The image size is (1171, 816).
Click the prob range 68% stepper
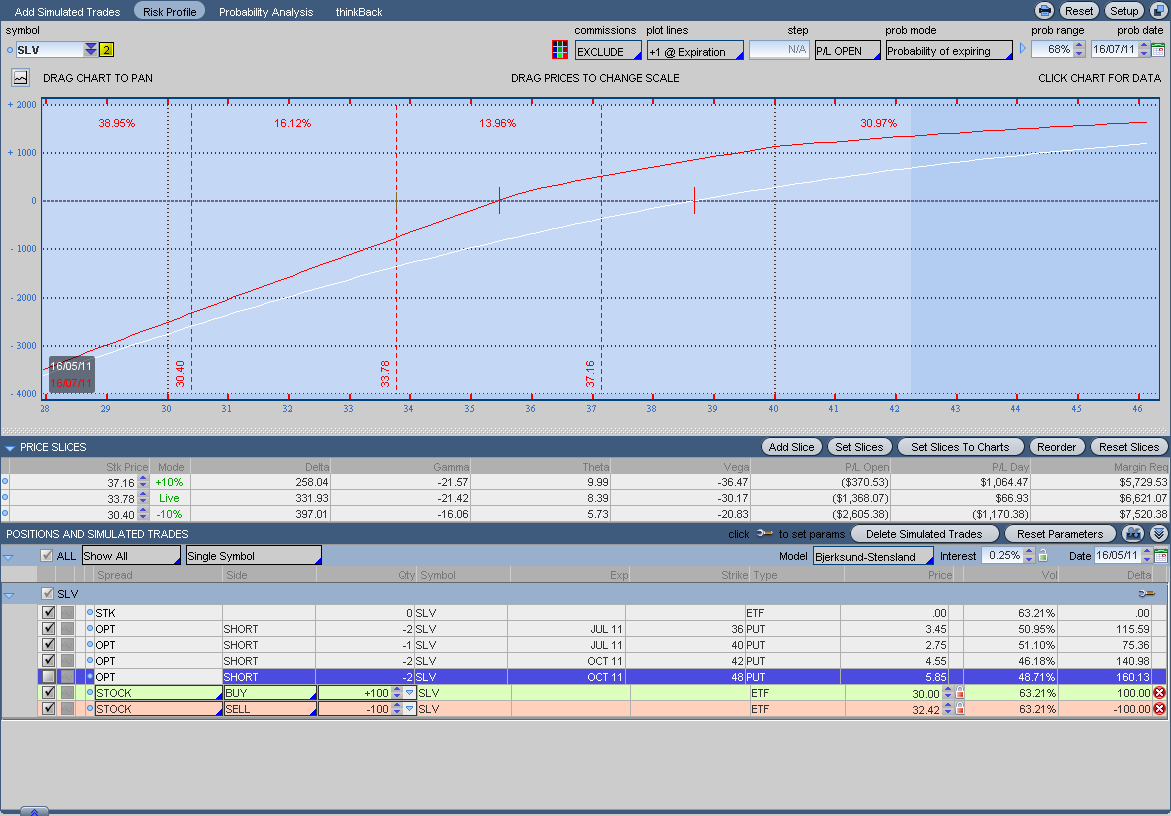[x=1078, y=49]
